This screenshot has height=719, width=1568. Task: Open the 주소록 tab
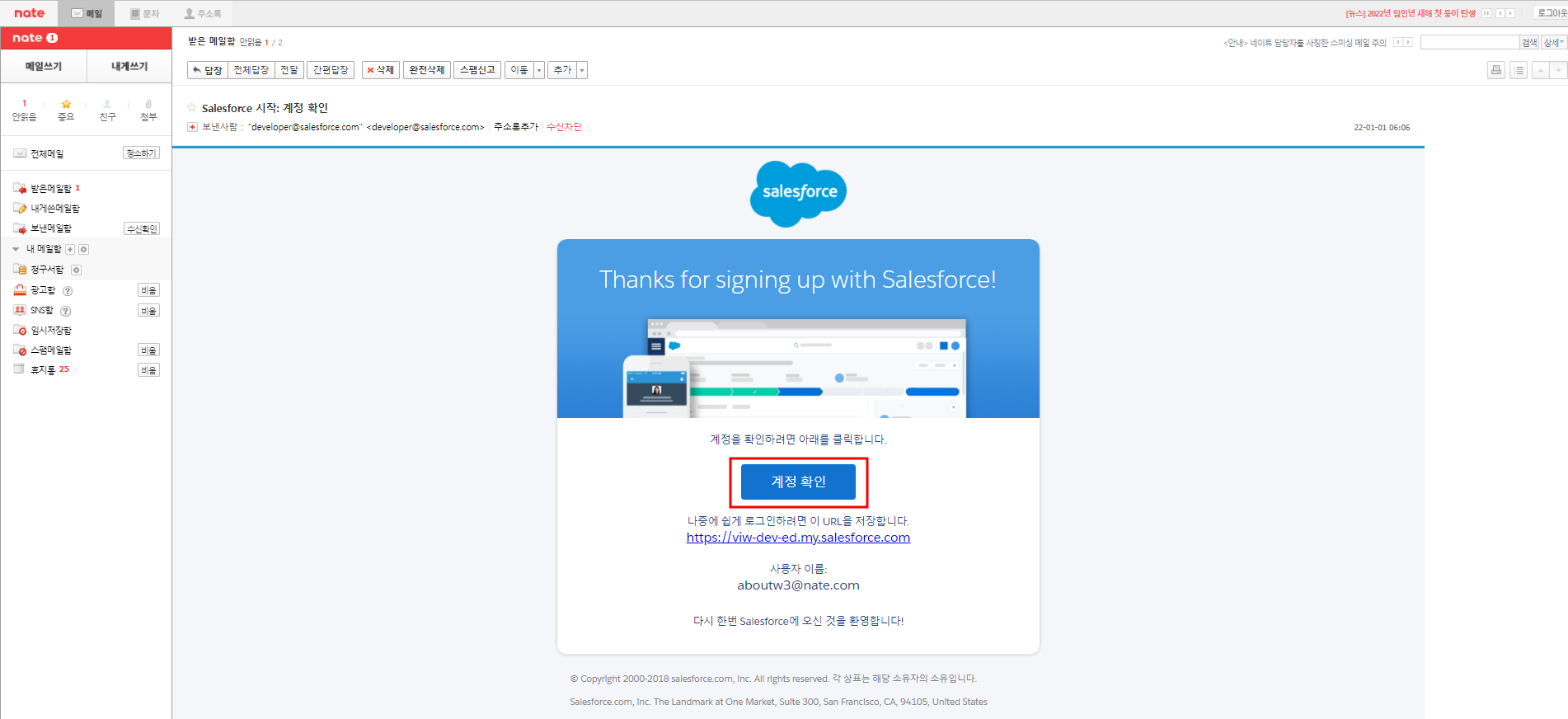(203, 13)
